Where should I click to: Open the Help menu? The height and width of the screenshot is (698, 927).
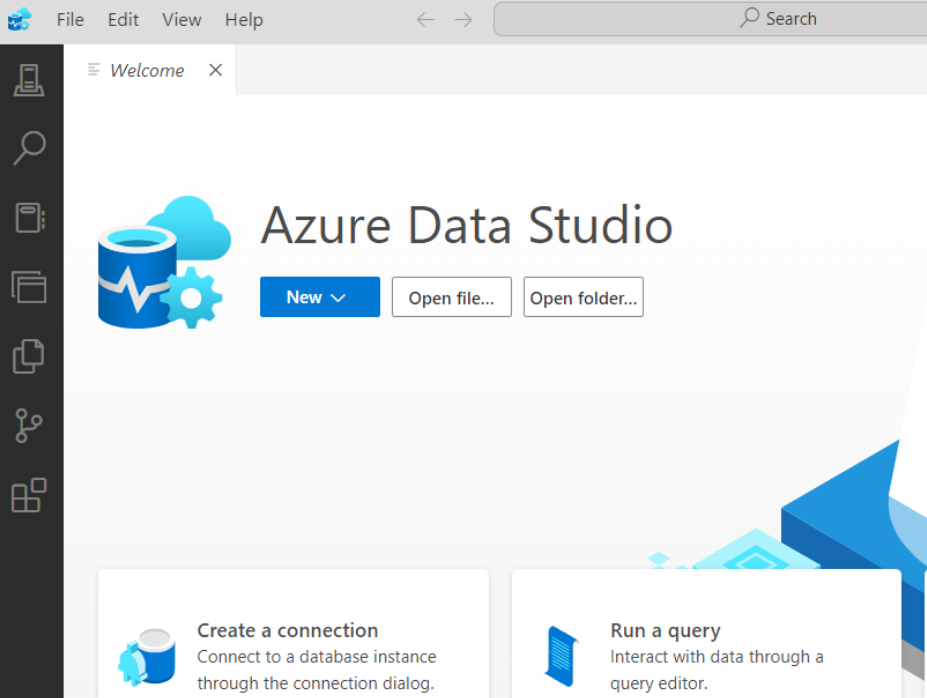pyautogui.click(x=243, y=19)
